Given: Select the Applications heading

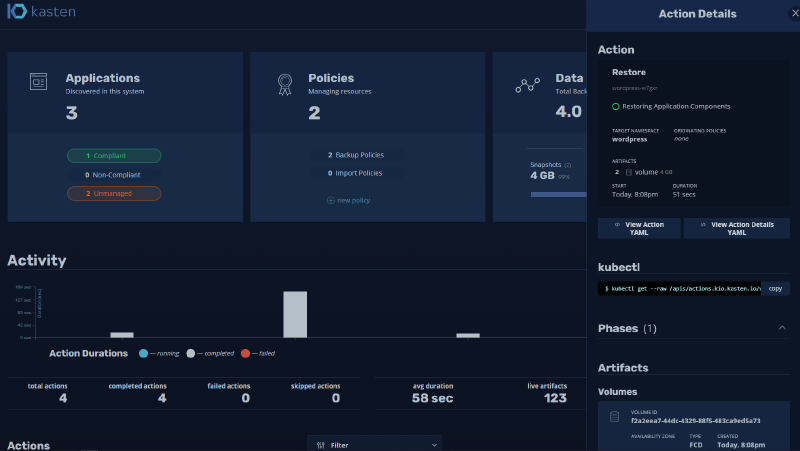Looking at the screenshot, I should pyautogui.click(x=103, y=78).
